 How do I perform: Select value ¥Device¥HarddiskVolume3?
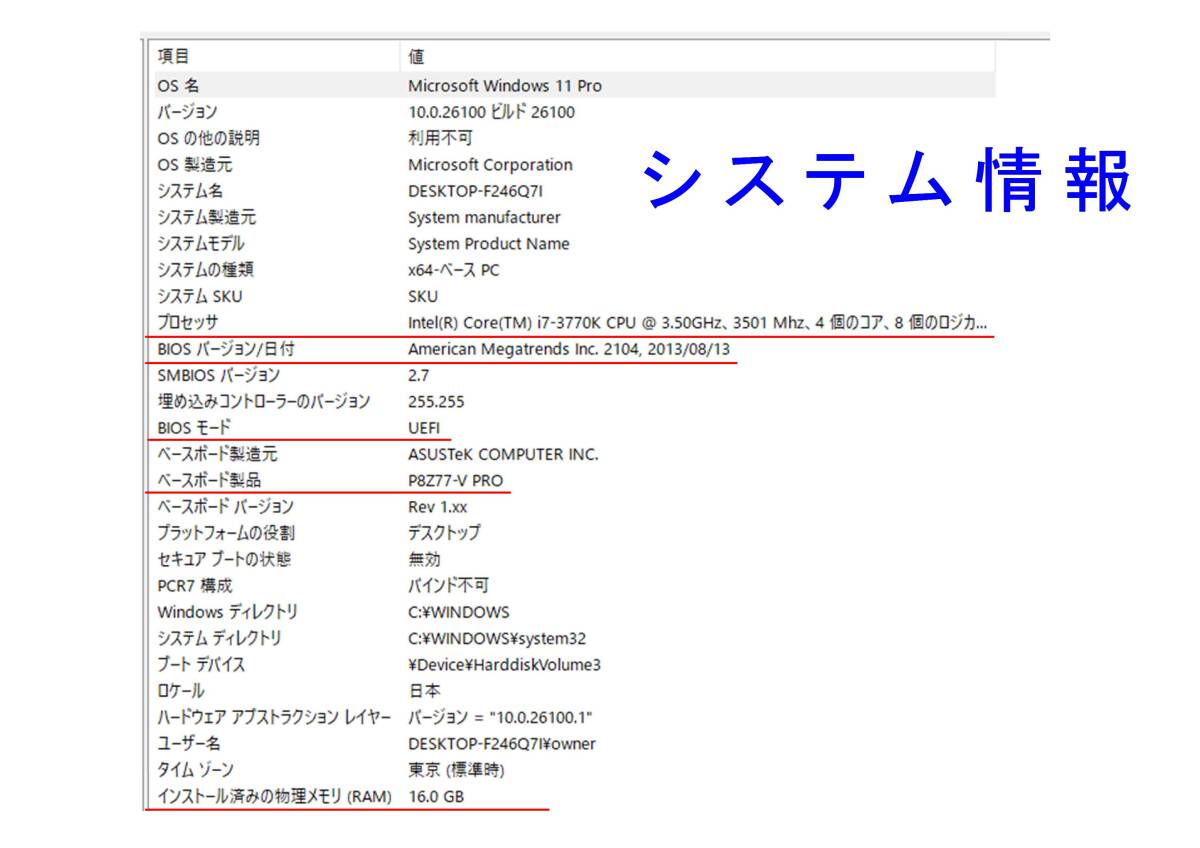[504, 665]
